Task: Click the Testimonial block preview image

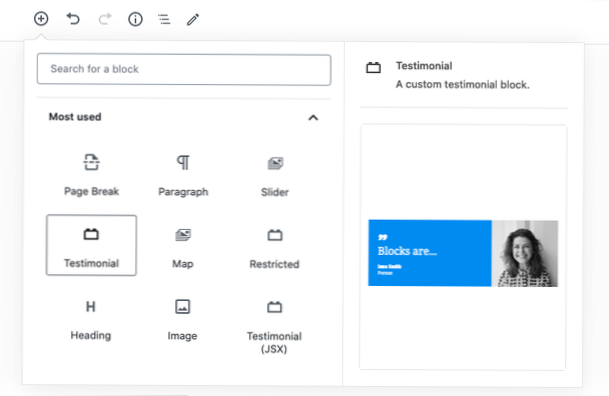Action: coord(463,253)
